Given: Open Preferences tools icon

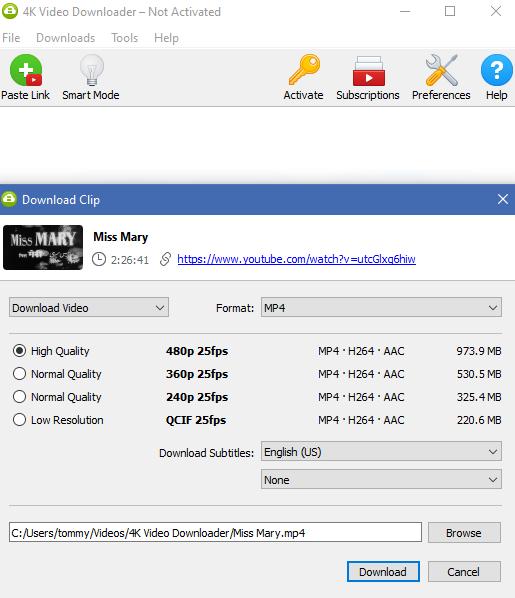Looking at the screenshot, I should point(441,70).
